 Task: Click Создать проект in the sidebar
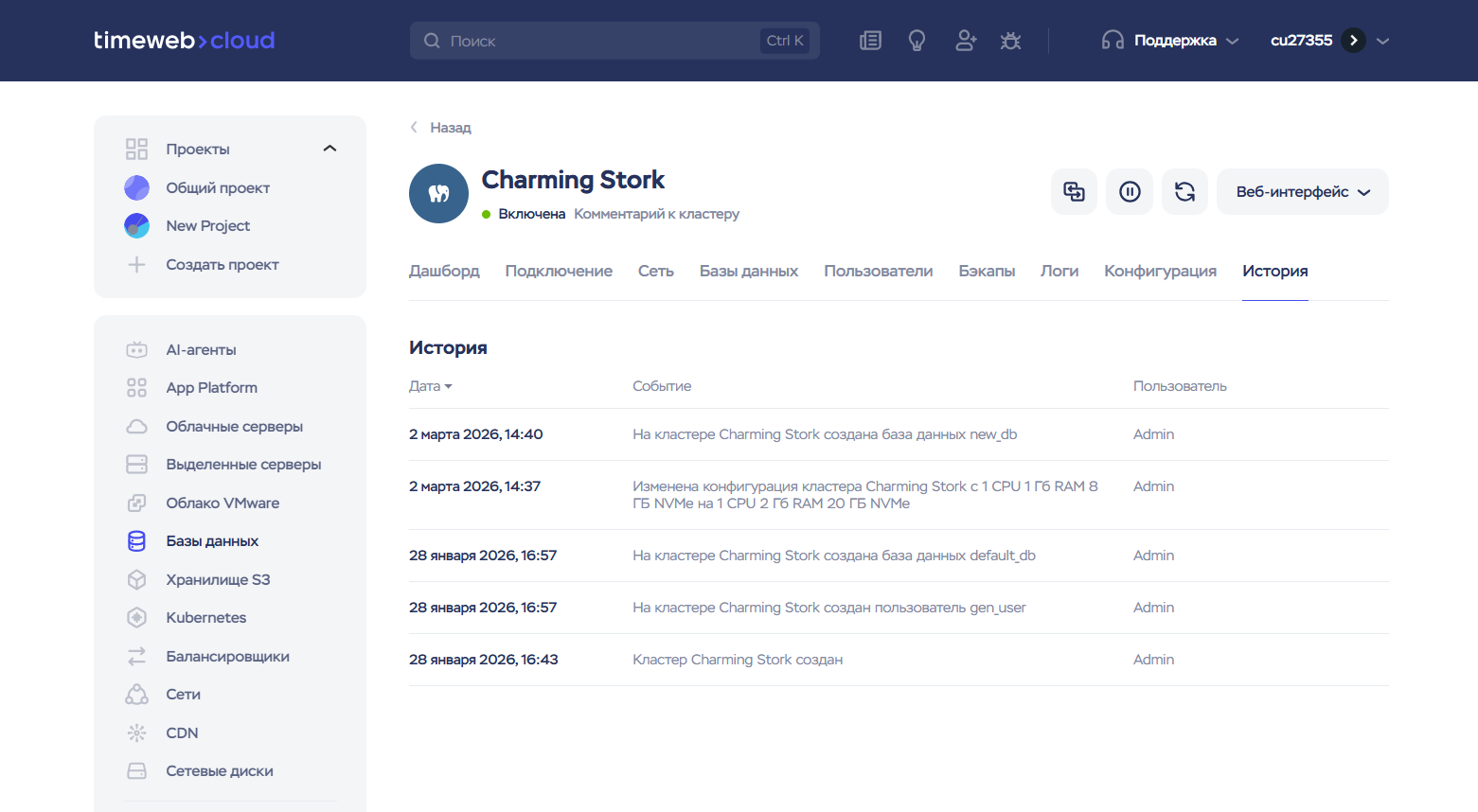222,265
